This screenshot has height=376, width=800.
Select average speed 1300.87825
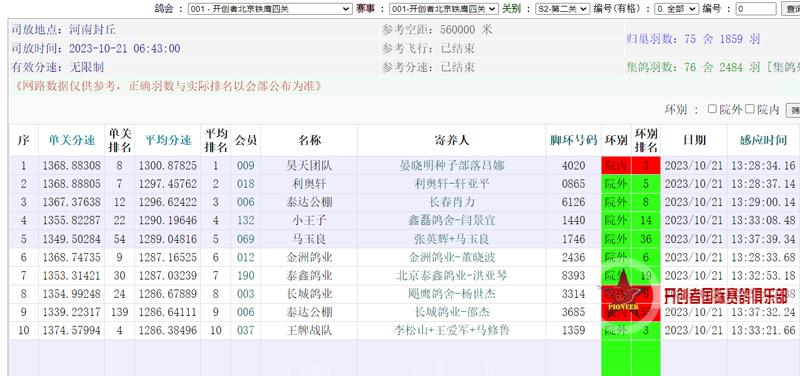click(168, 166)
